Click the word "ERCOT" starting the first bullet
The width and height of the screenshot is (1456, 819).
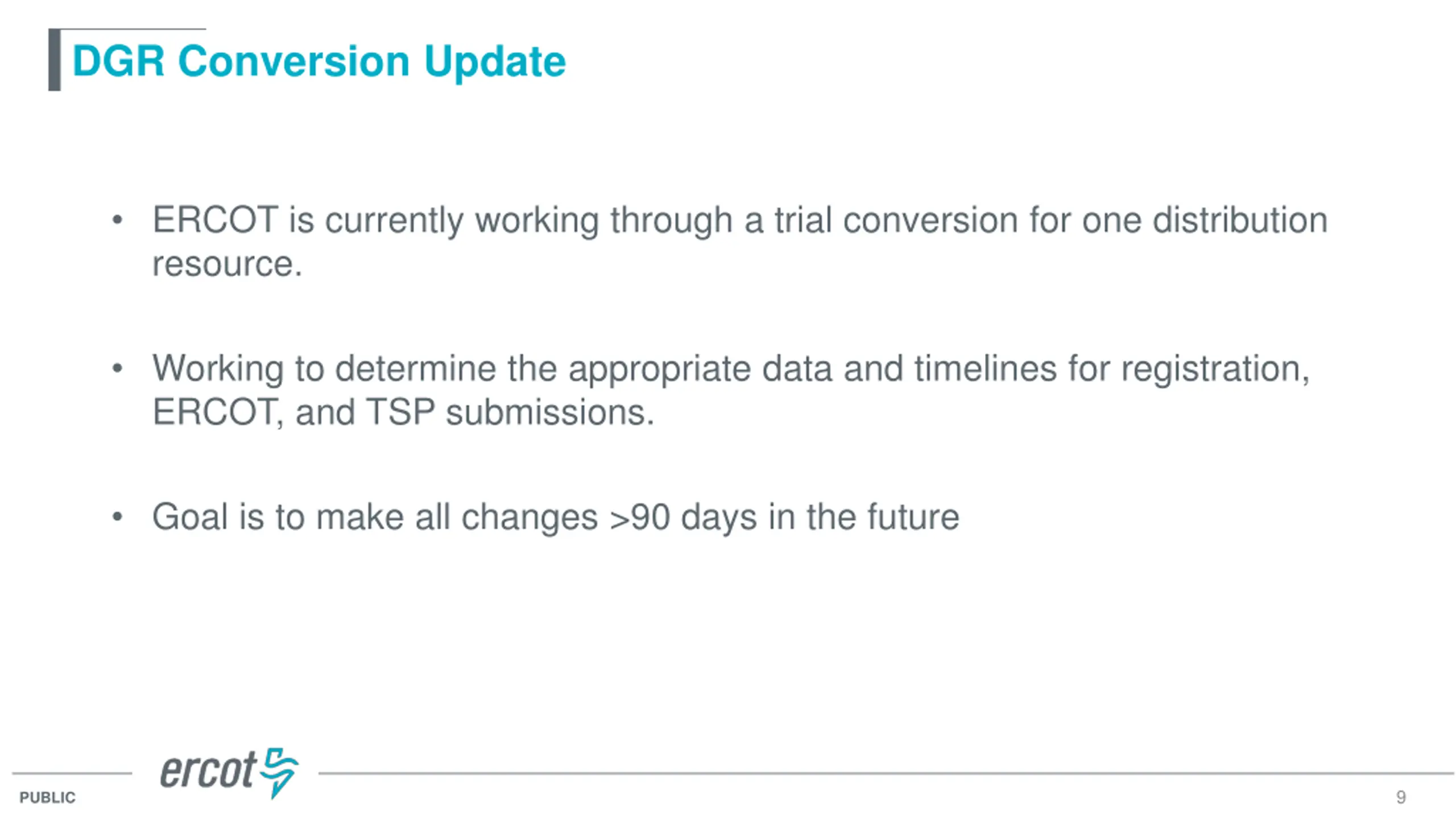pos(215,220)
